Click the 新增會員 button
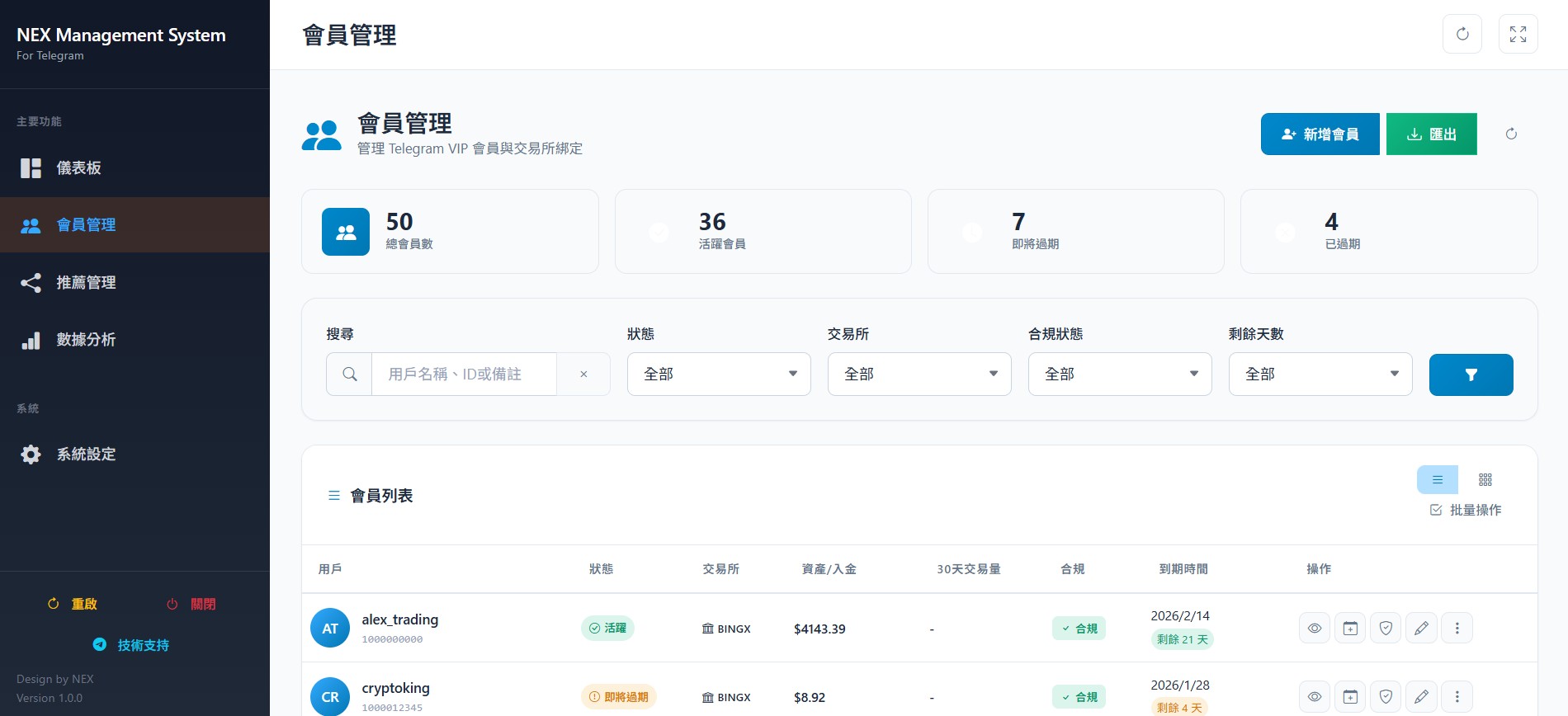Viewport: 1568px width, 716px height. (1320, 134)
